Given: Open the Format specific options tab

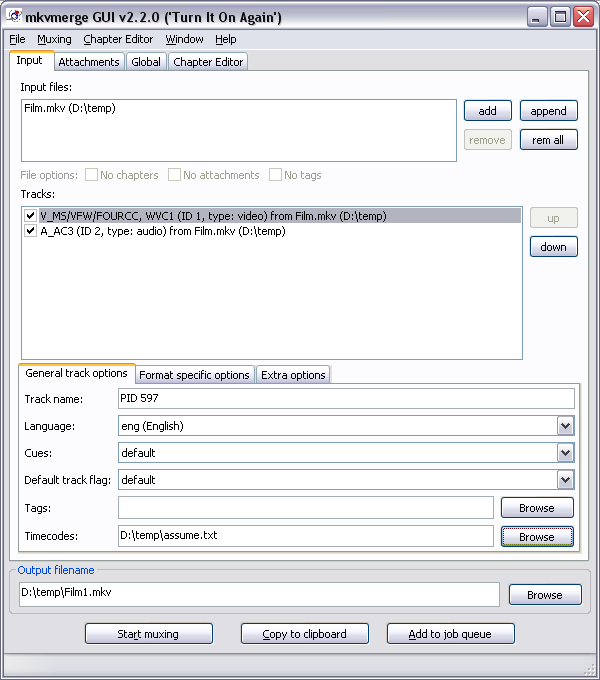Looking at the screenshot, I should point(194,375).
